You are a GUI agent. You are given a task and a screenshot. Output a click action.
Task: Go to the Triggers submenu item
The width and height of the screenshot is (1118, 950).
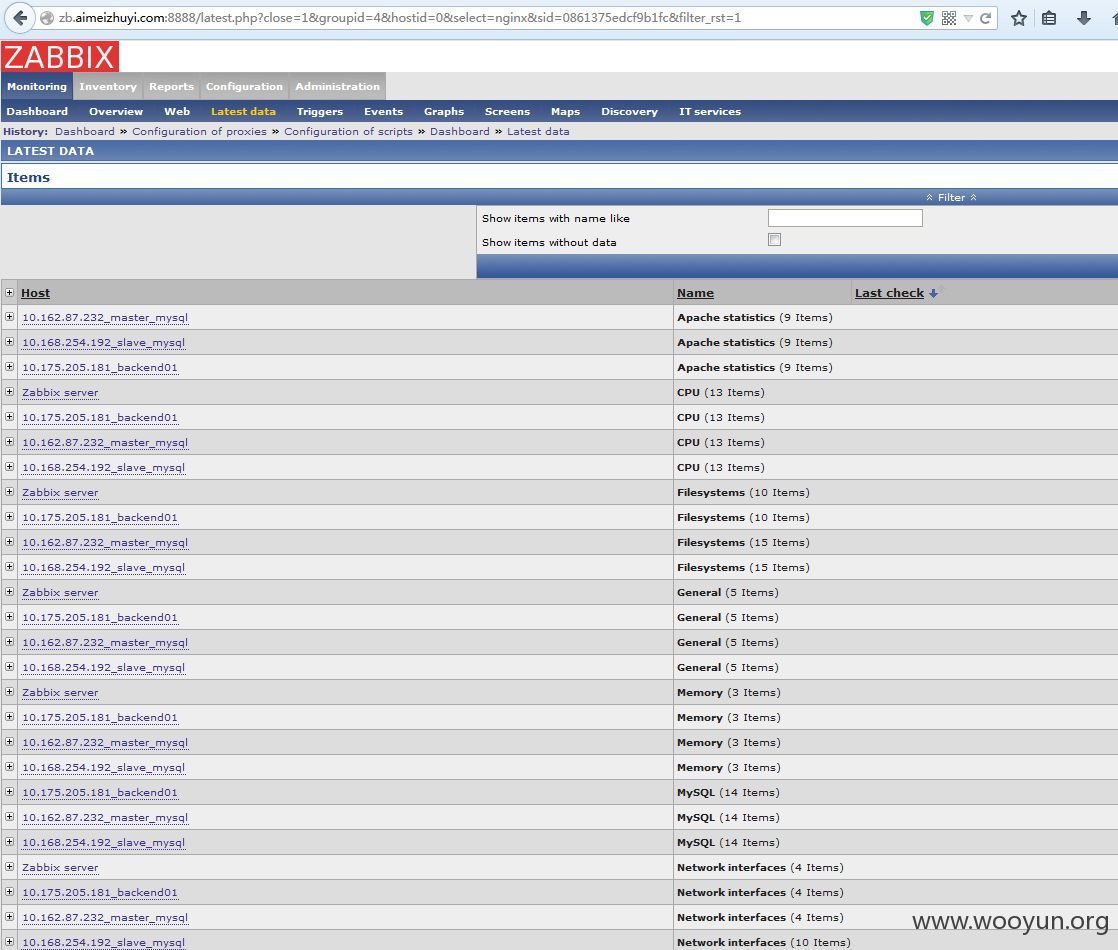(x=319, y=111)
